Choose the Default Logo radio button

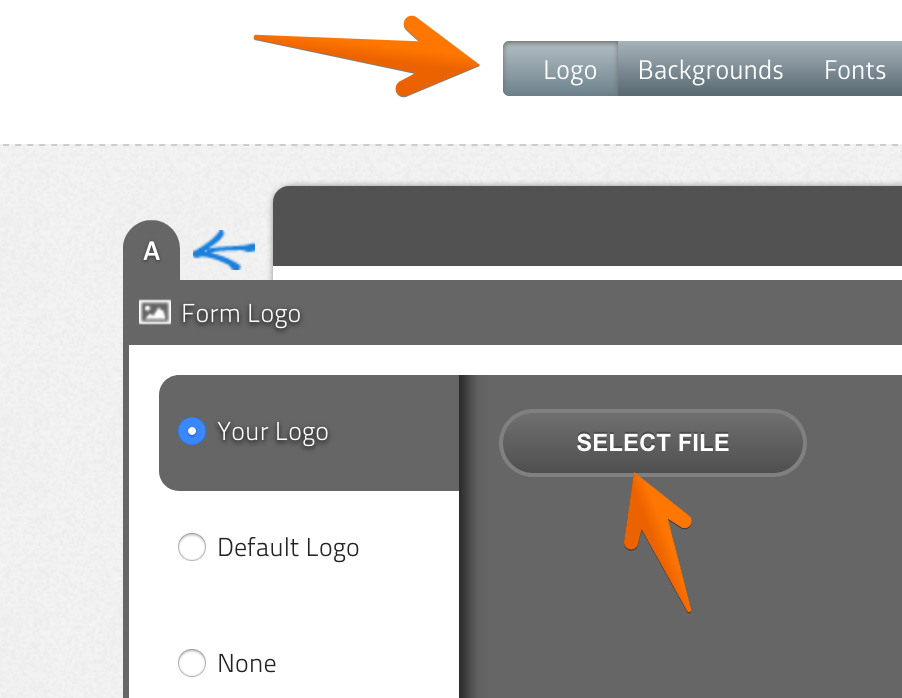(x=191, y=548)
